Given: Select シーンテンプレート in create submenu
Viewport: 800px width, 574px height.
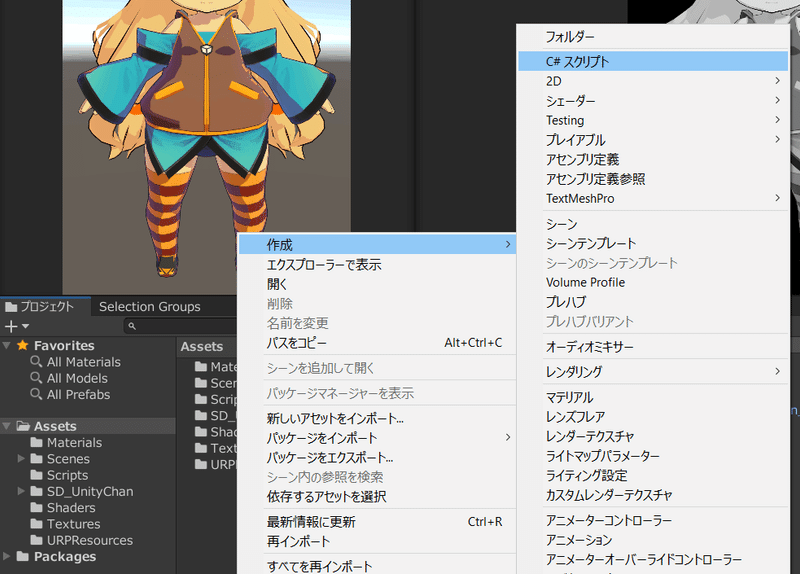Looking at the screenshot, I should pyautogui.click(x=653, y=243).
